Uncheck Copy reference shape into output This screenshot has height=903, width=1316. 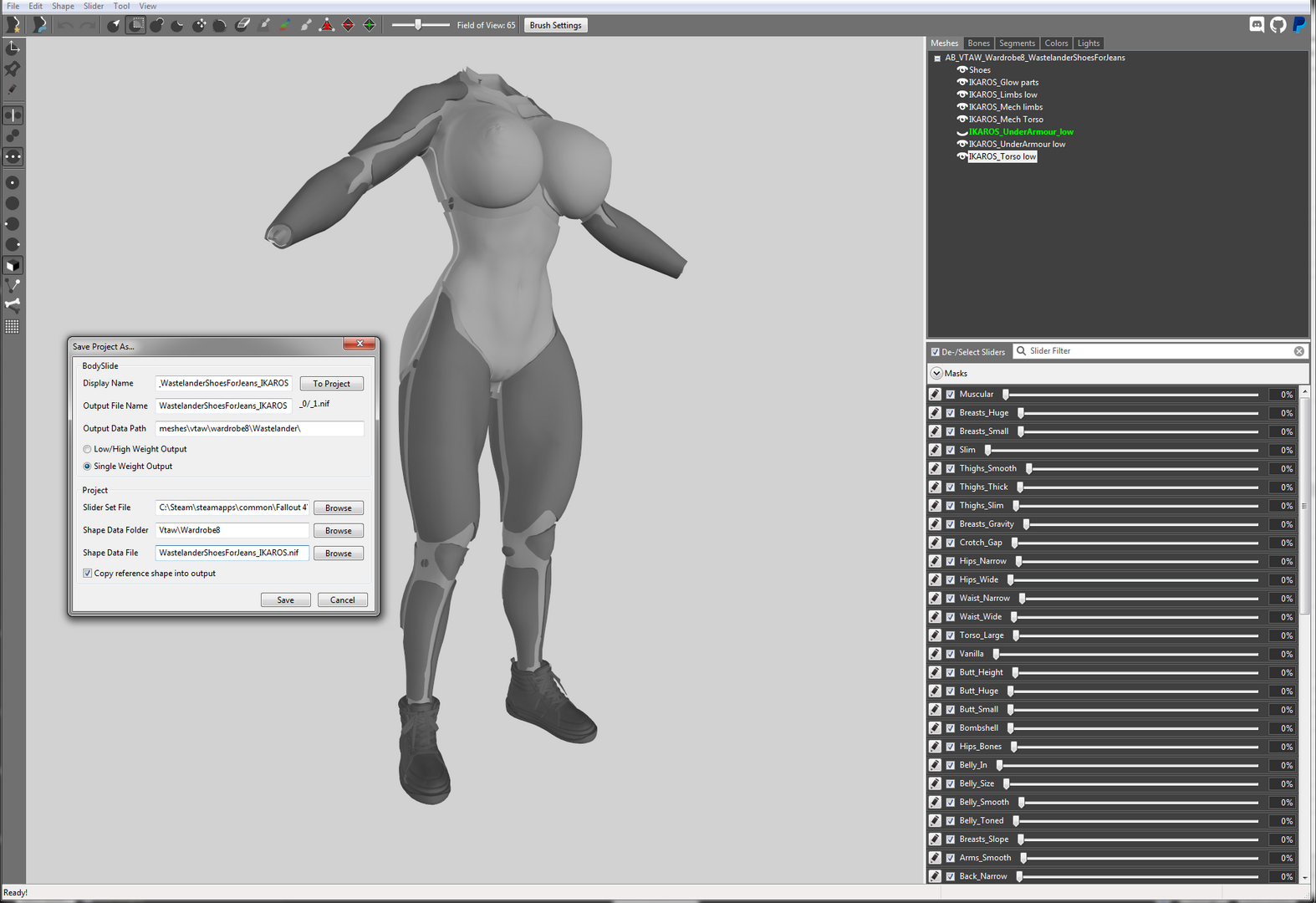click(x=87, y=574)
